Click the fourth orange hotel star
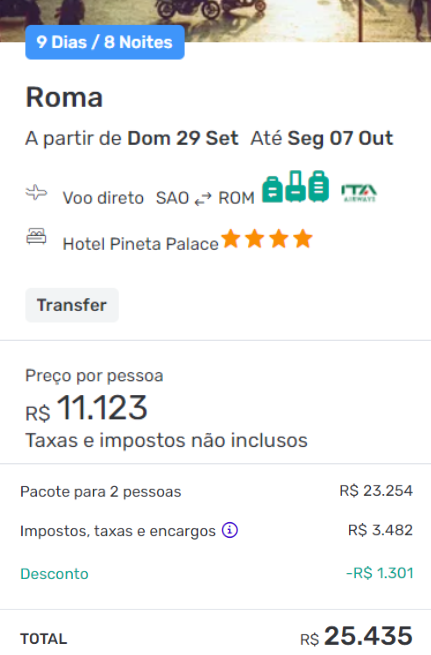The width and height of the screenshot is (431, 655). click(x=303, y=239)
